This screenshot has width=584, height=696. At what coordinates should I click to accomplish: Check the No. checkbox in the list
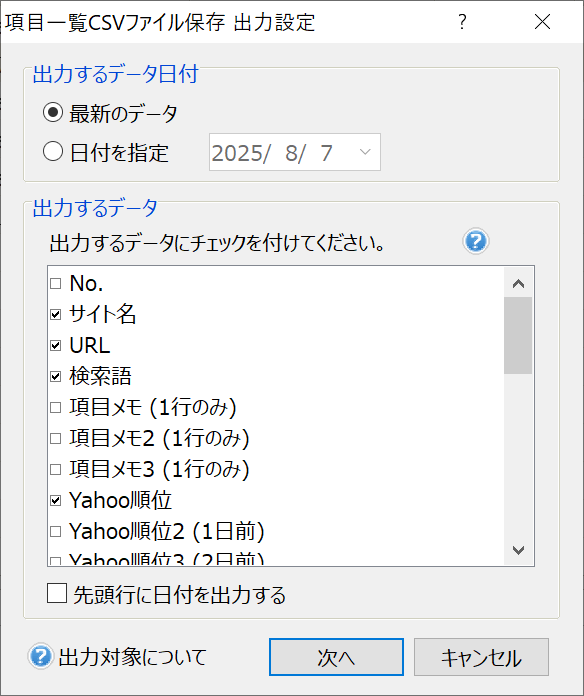[x=55, y=283]
